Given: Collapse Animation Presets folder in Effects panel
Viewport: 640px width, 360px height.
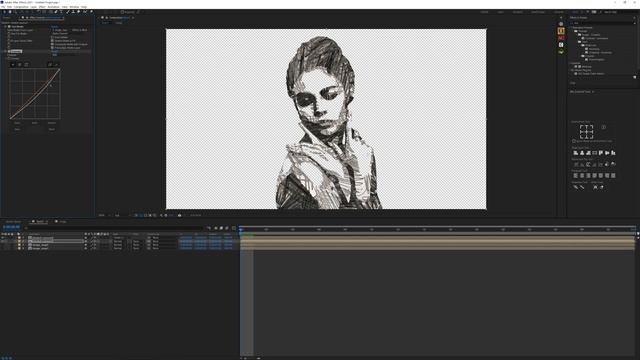Looking at the screenshot, I should coord(572,28).
